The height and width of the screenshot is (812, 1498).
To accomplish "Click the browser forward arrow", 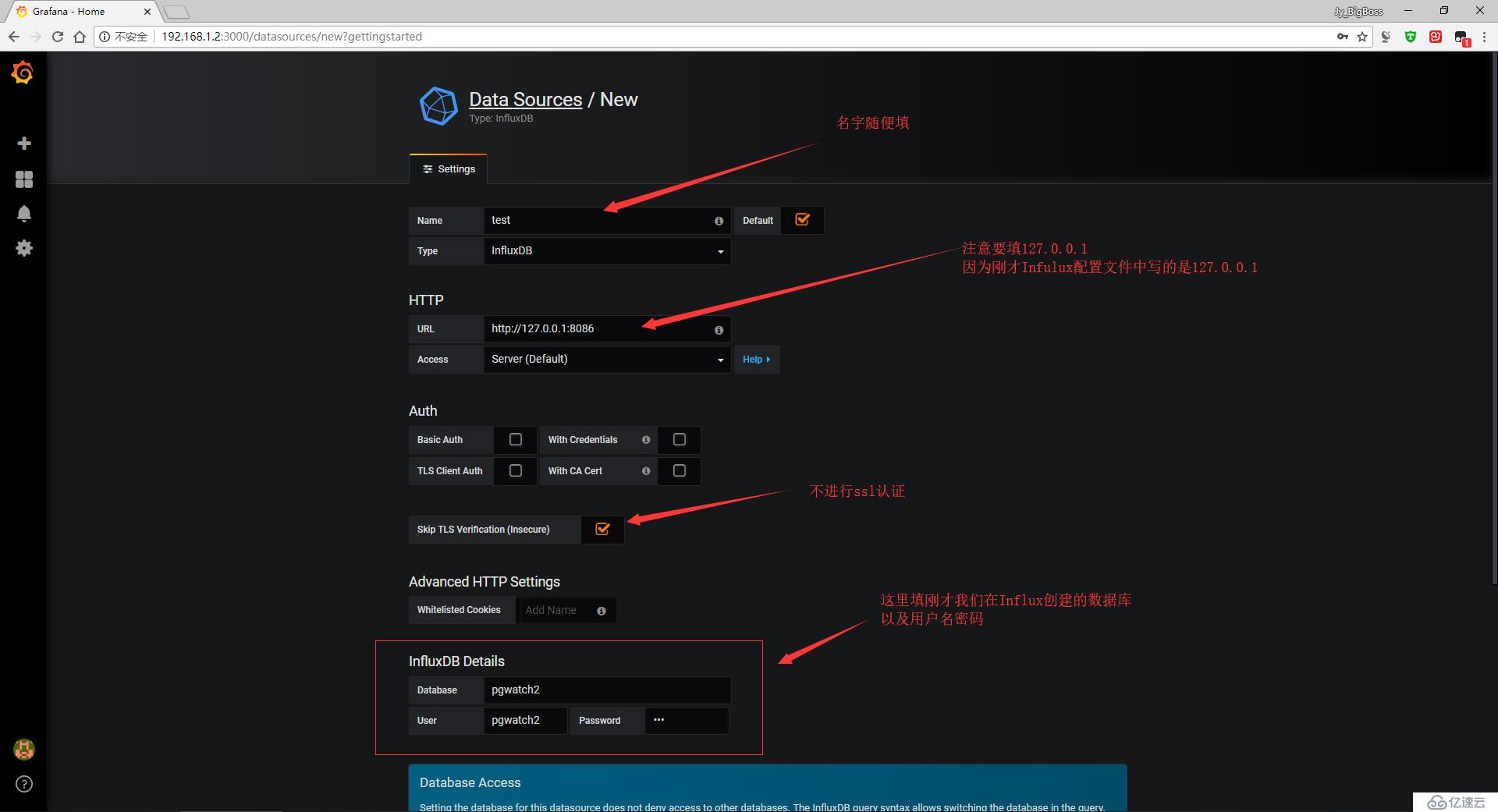I will pos(36,37).
